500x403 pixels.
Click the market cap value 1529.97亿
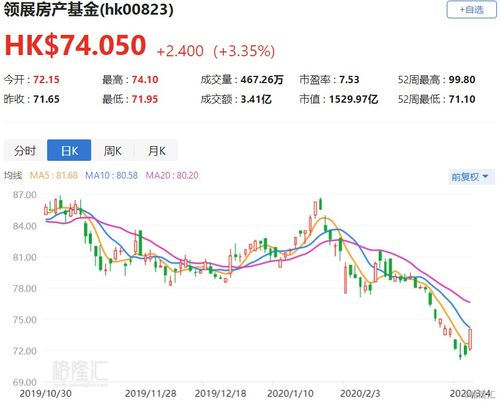tap(354, 99)
